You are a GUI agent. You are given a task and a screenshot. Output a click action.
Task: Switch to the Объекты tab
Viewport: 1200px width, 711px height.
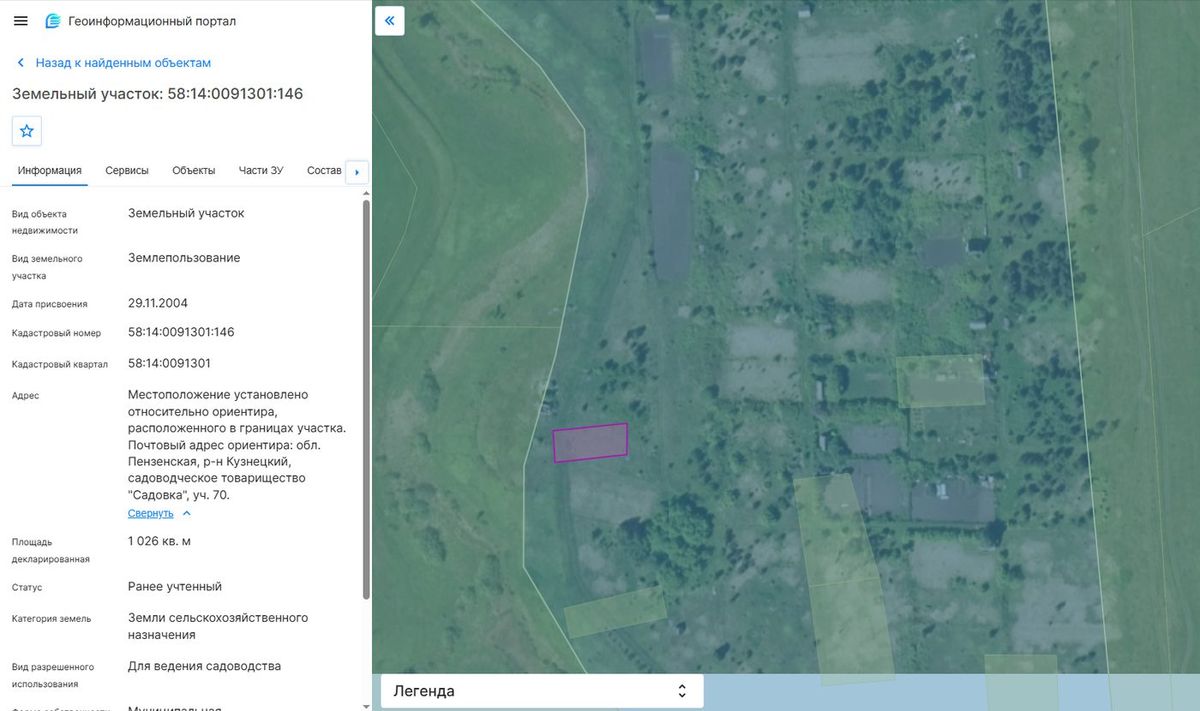(194, 171)
